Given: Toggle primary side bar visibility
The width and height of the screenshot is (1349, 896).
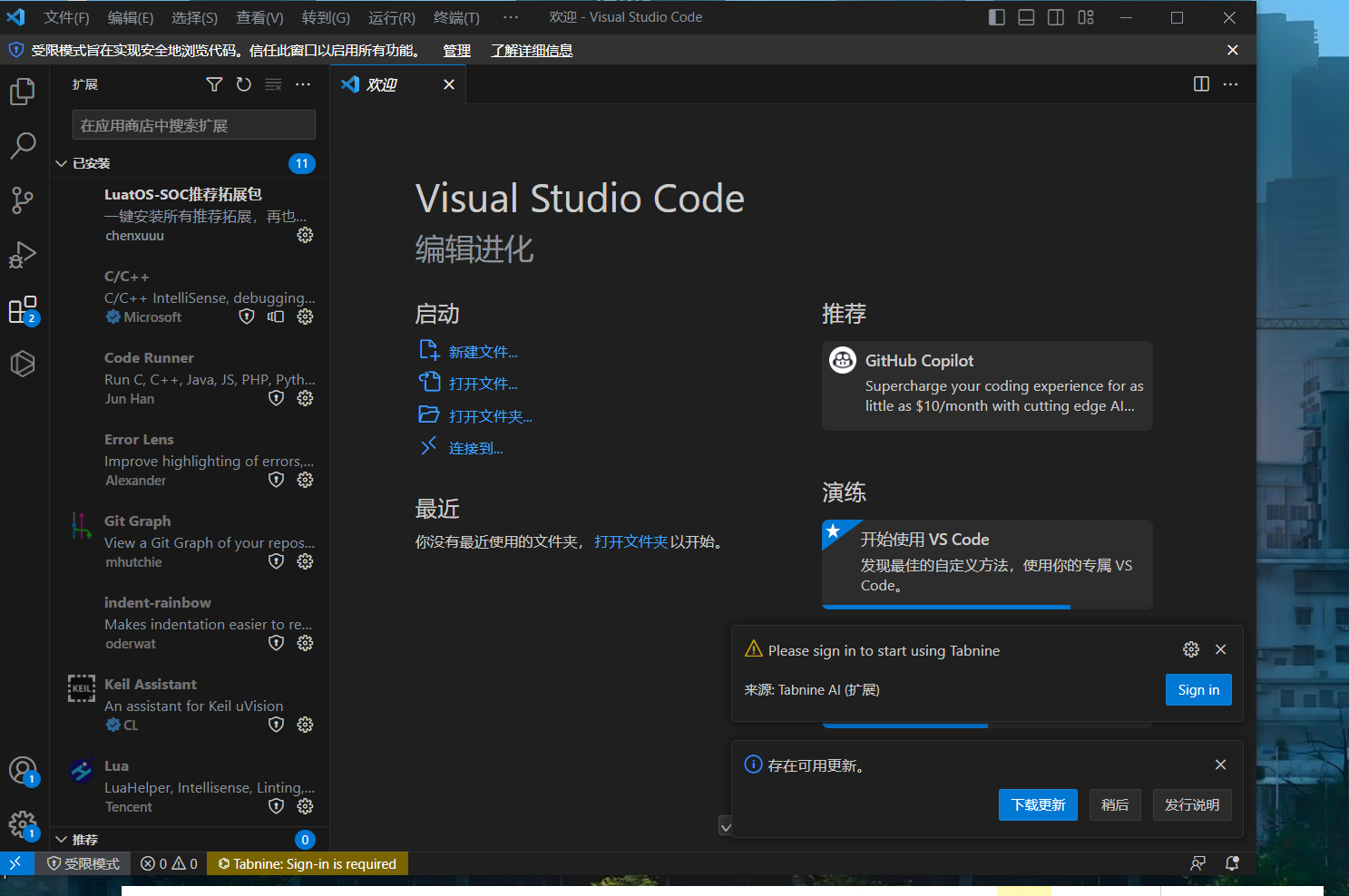Looking at the screenshot, I should point(997,17).
